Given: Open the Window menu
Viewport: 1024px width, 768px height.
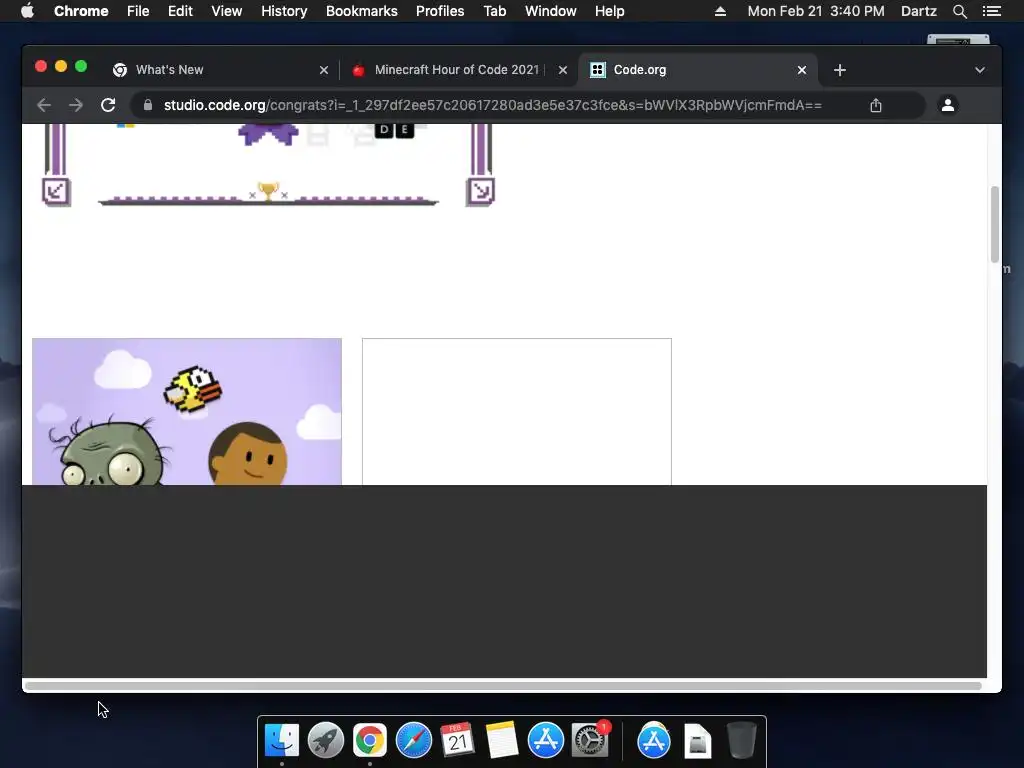Looking at the screenshot, I should click(551, 11).
